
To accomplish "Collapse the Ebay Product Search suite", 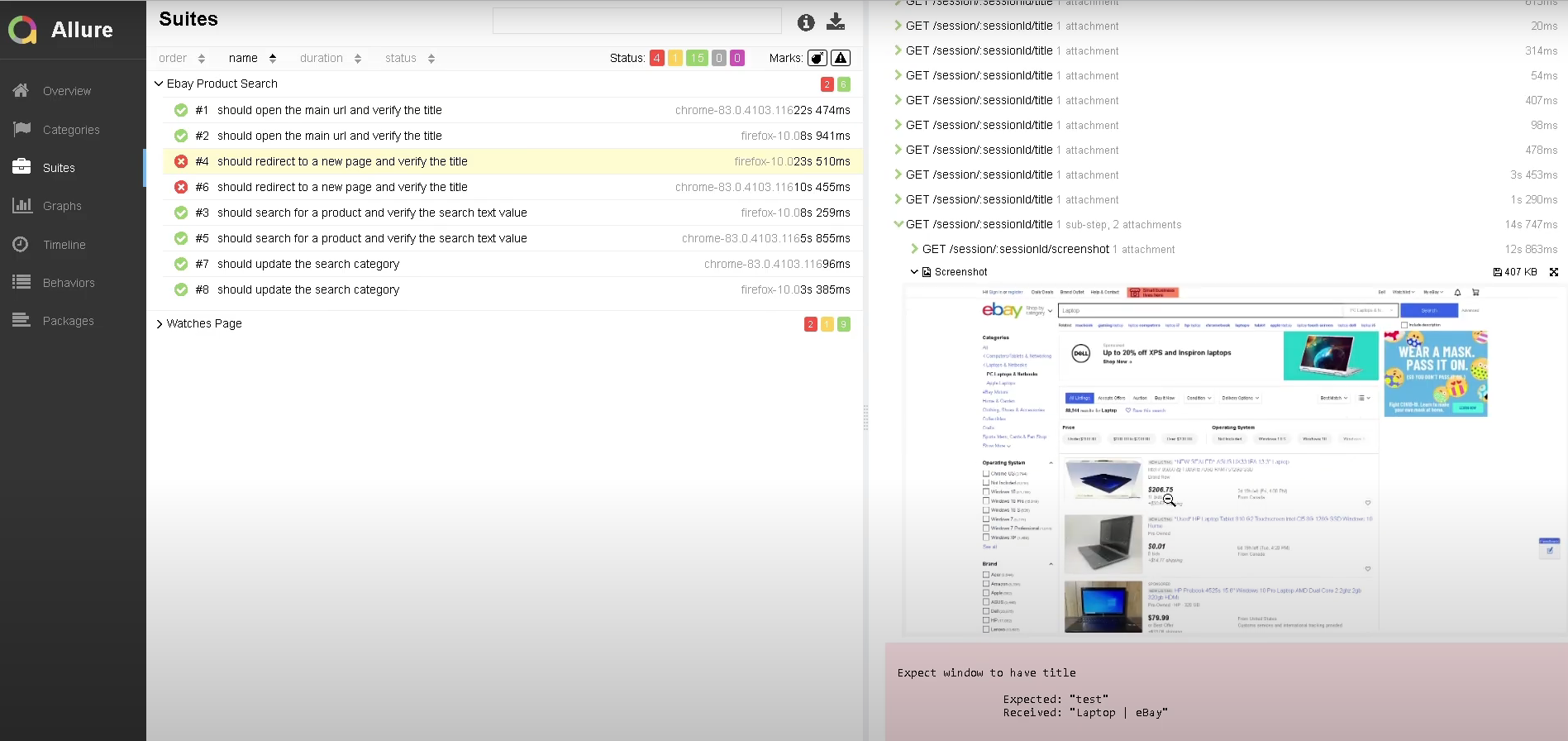I will (x=159, y=84).
